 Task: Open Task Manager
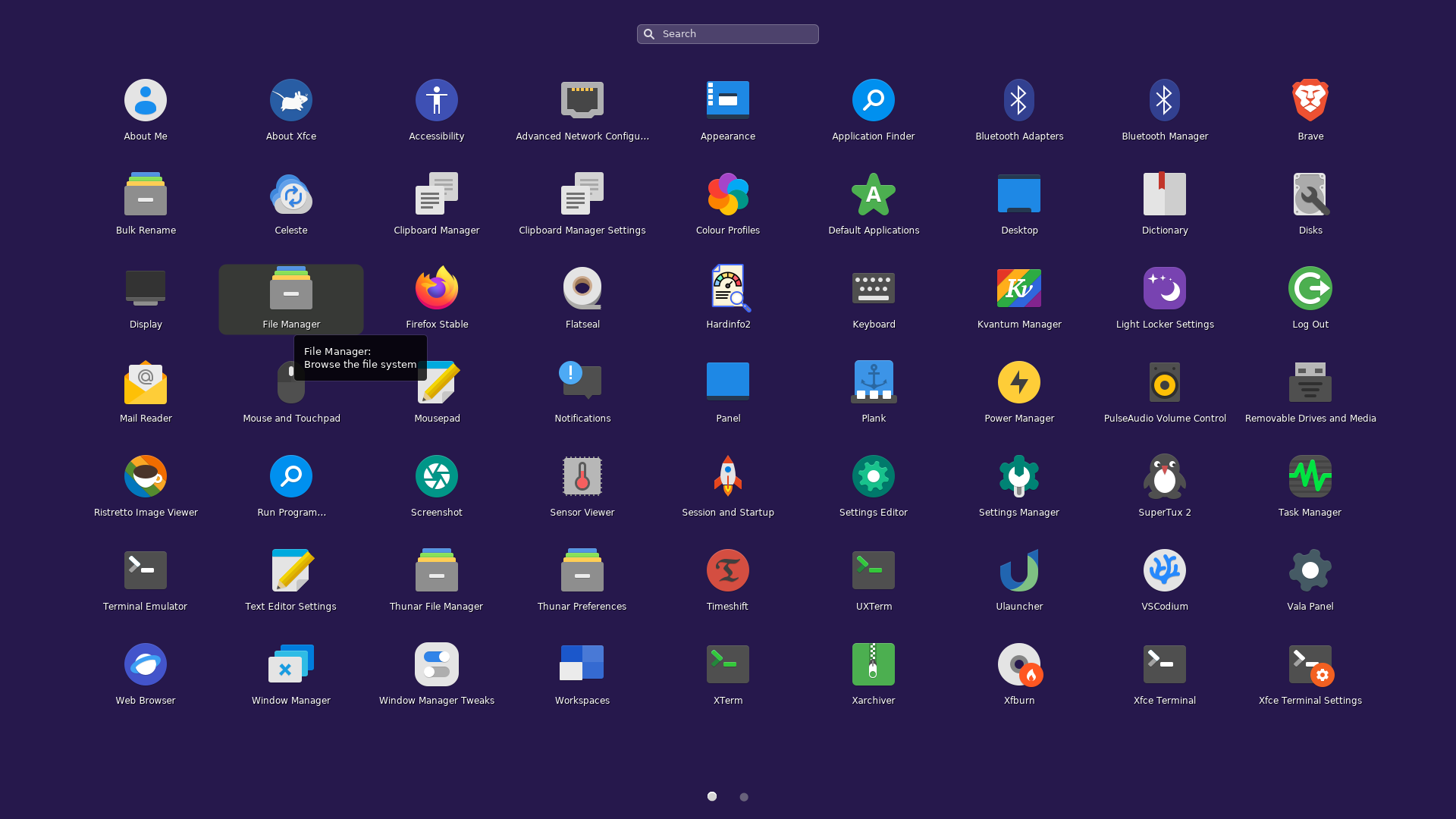click(1310, 487)
